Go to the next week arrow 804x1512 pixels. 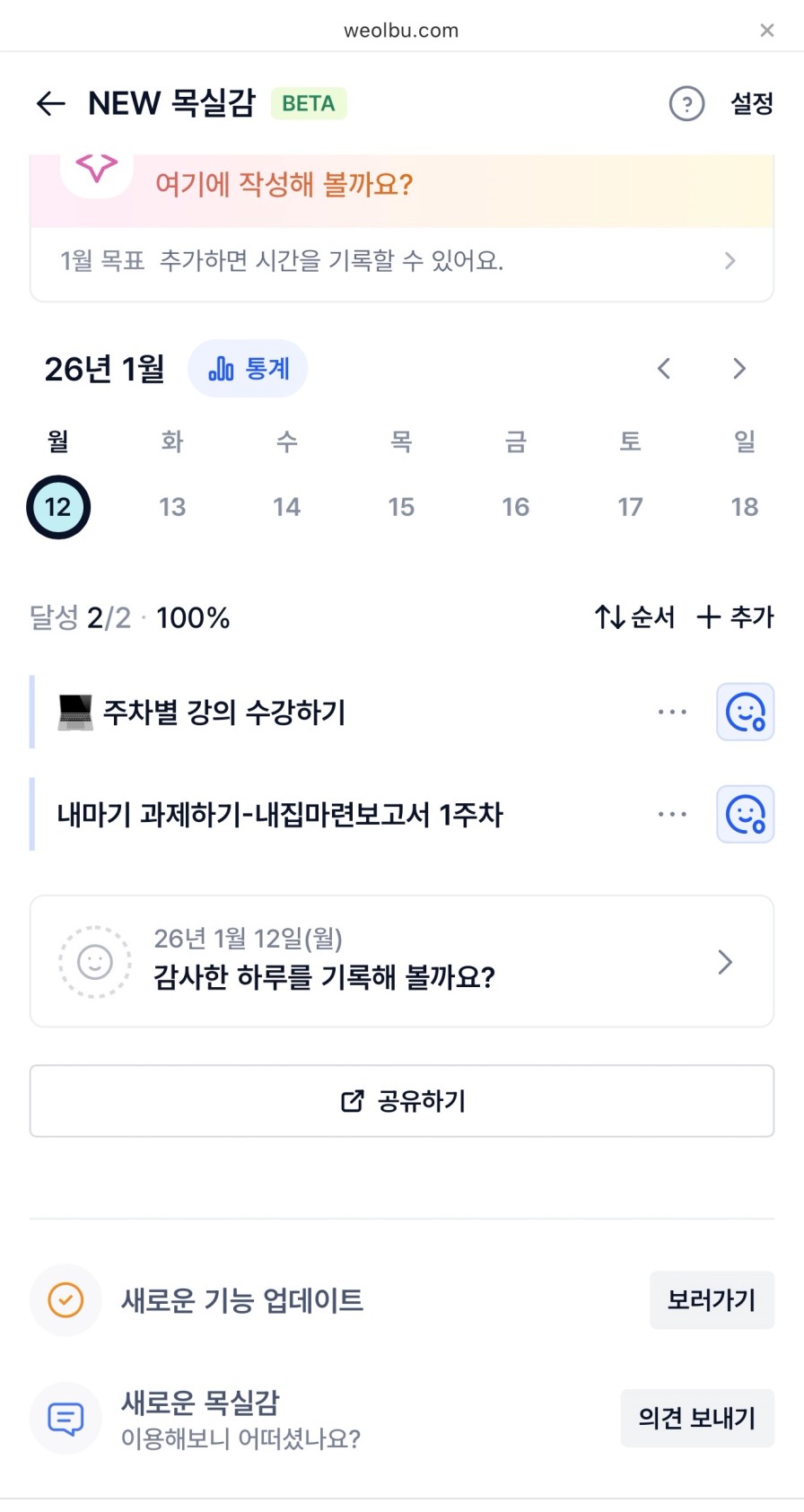(738, 369)
